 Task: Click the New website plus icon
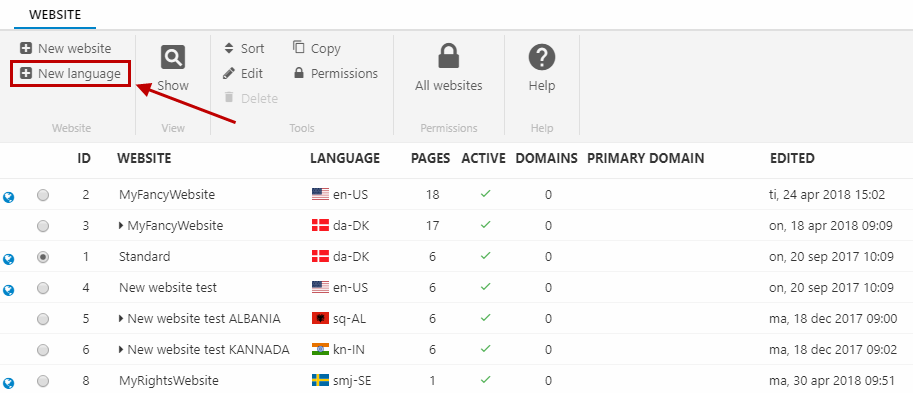click(x=26, y=48)
